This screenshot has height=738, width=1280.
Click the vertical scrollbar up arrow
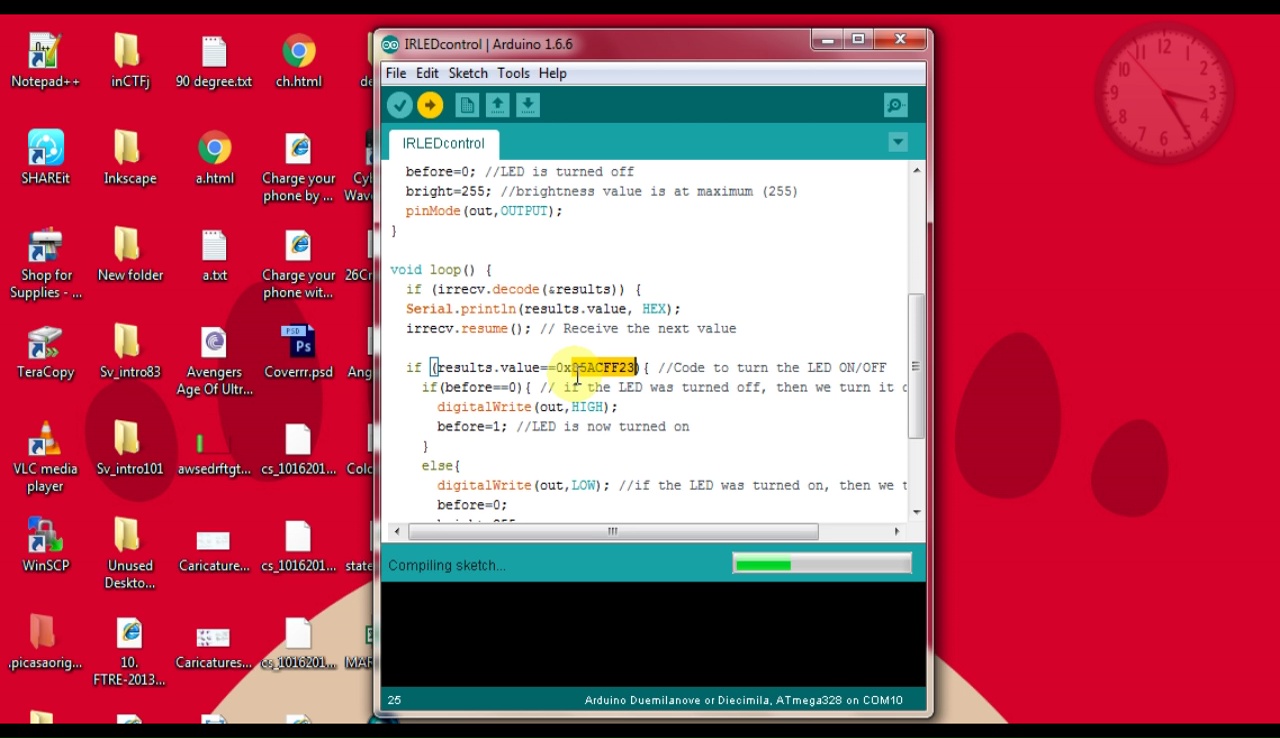point(916,171)
